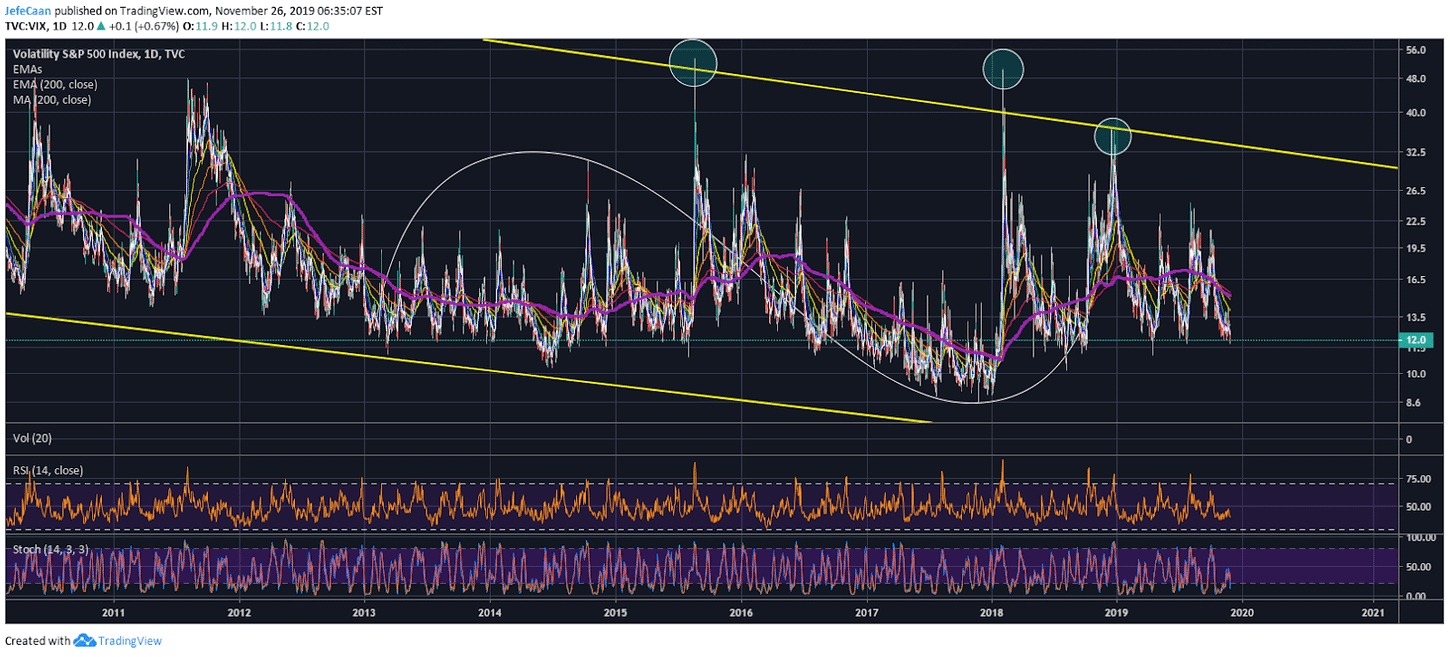Click the 22.5 price axis label

[1415, 221]
